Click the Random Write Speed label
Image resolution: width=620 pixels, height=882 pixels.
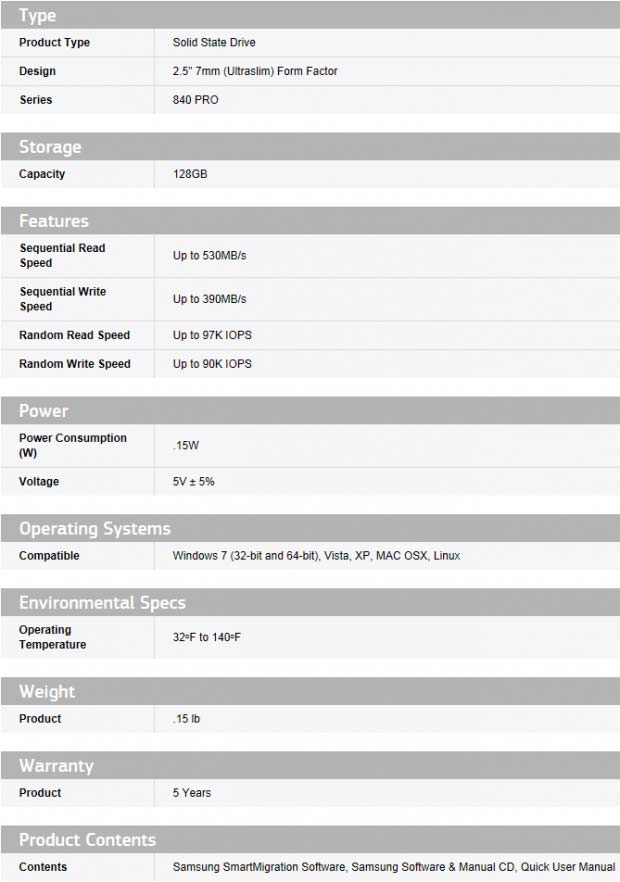coord(75,364)
